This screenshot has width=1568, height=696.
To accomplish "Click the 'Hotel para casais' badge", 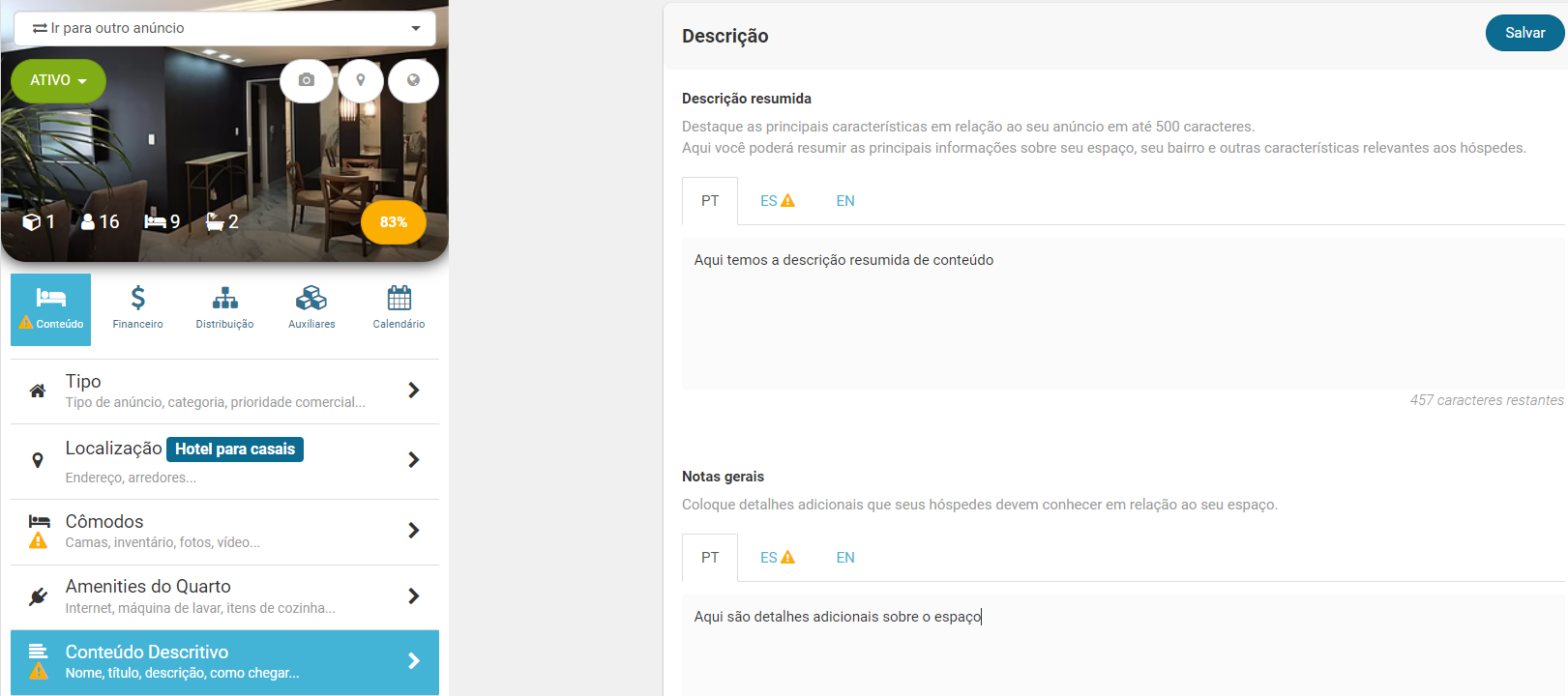I will [235, 449].
